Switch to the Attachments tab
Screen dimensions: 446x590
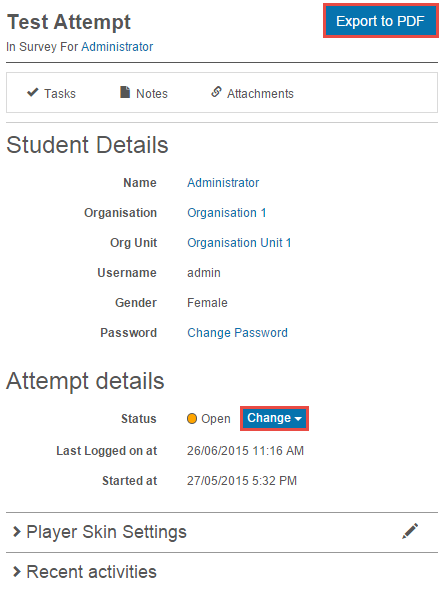point(252,93)
